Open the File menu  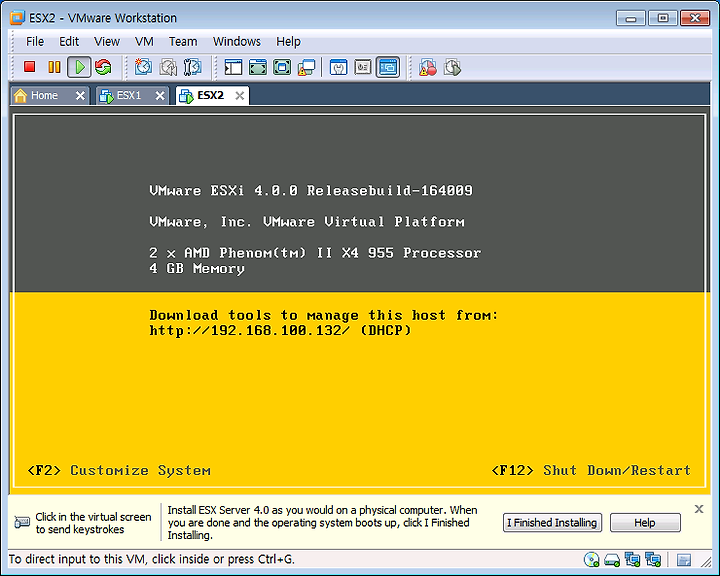coord(35,42)
